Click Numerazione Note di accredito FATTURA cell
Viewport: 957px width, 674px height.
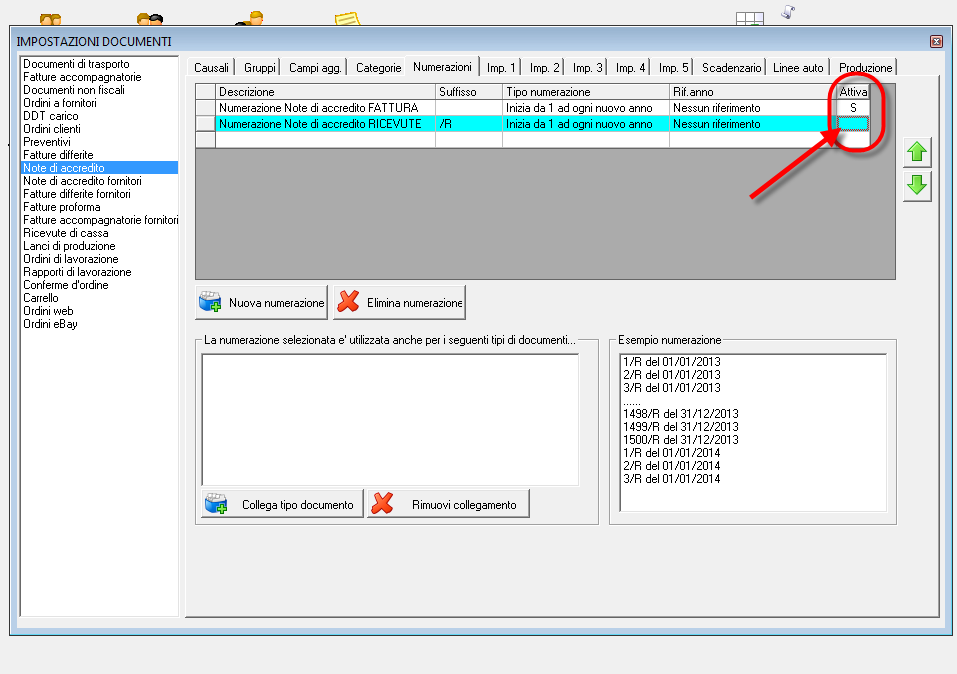325,108
